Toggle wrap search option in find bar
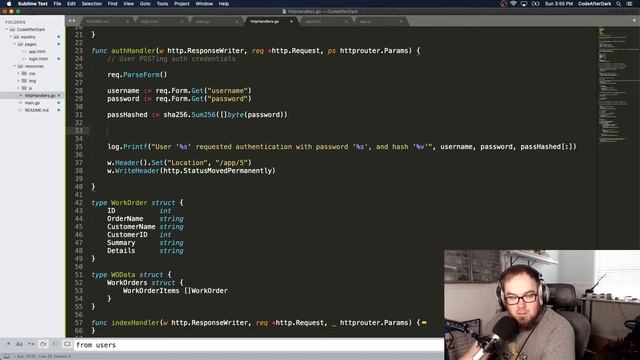Viewport: 640px width, 360px height. point(43,344)
